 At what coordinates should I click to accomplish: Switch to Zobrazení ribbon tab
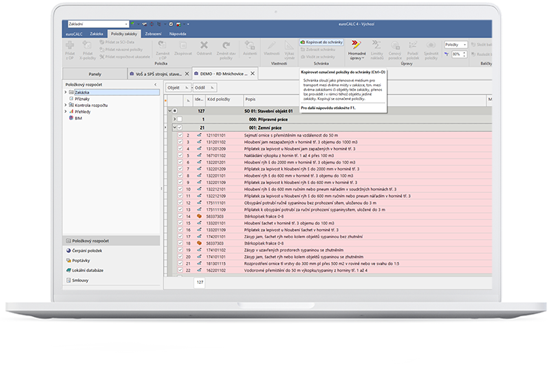tap(153, 34)
